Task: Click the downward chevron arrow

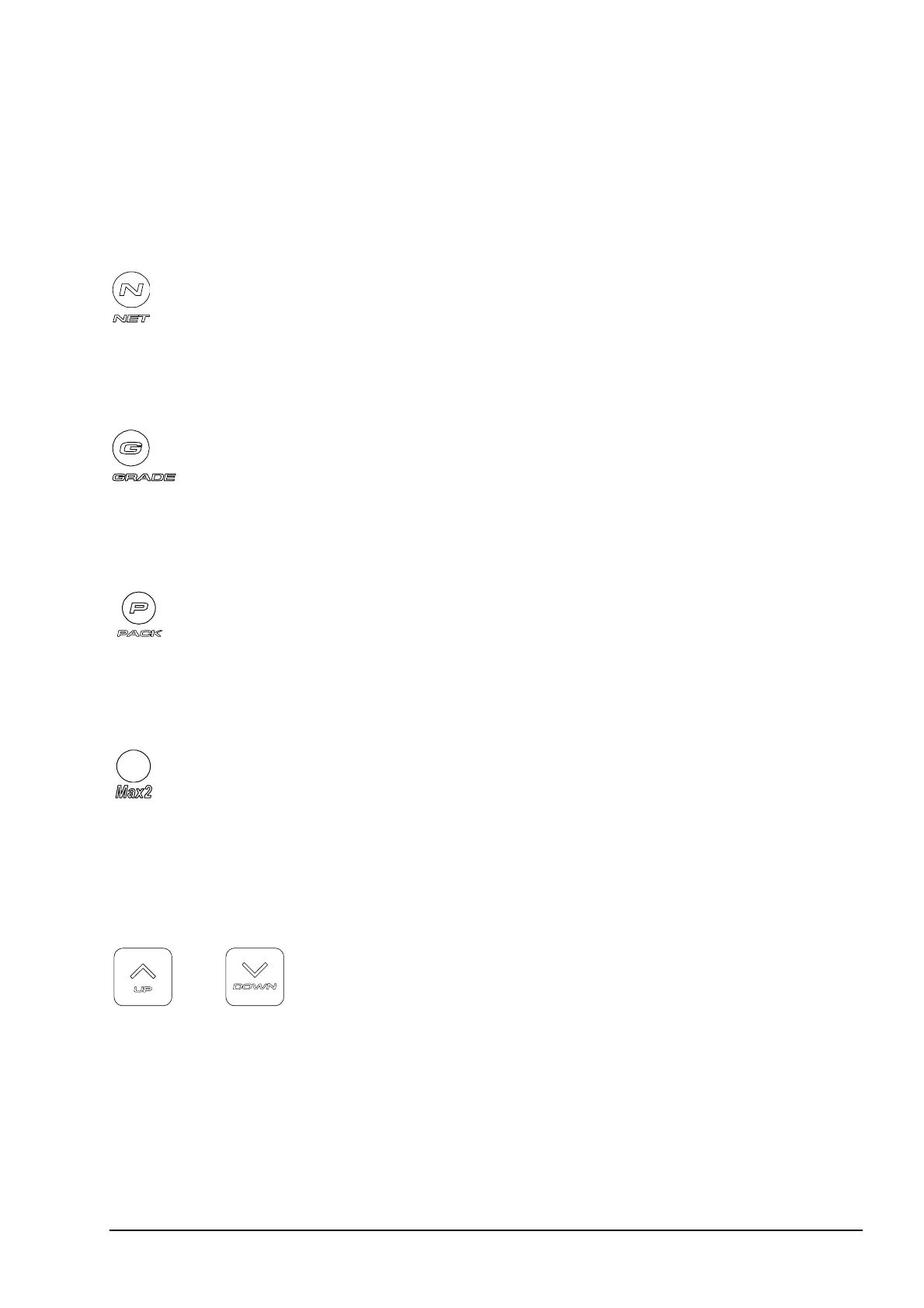Action: 255,969
